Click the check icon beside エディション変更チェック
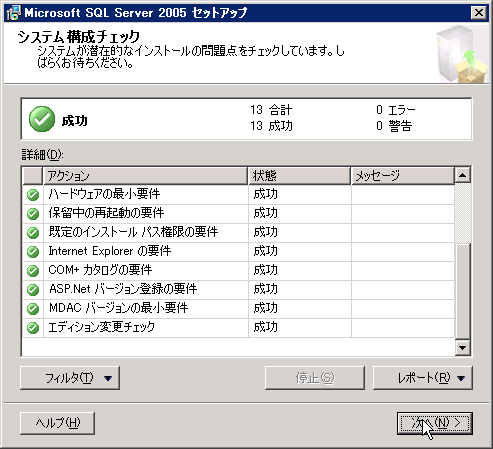 [33, 328]
